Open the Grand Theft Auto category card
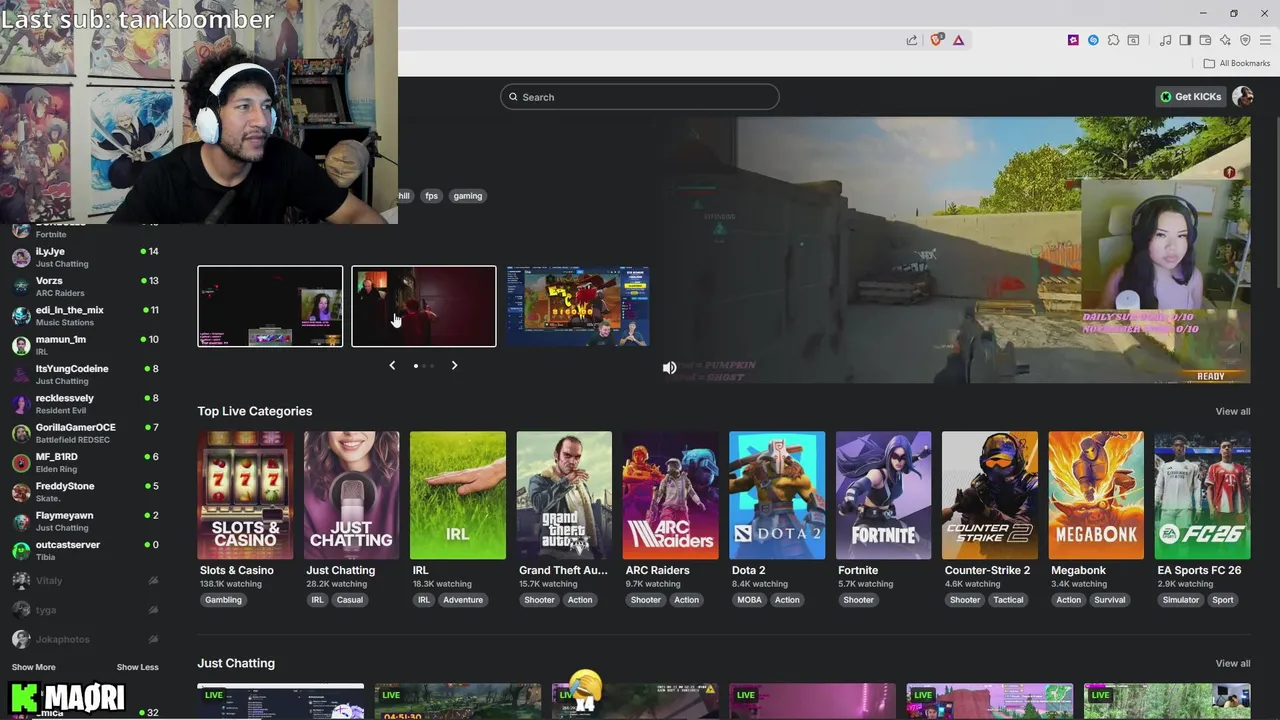1280x720 pixels. point(564,495)
